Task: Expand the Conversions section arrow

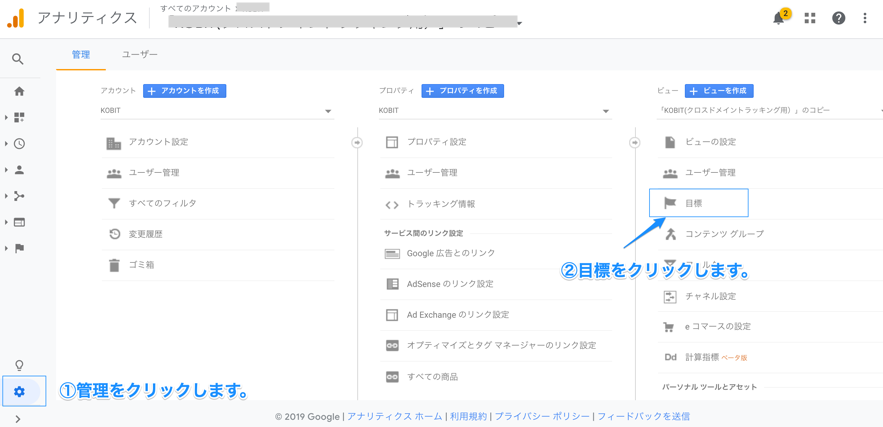Action: [6, 248]
